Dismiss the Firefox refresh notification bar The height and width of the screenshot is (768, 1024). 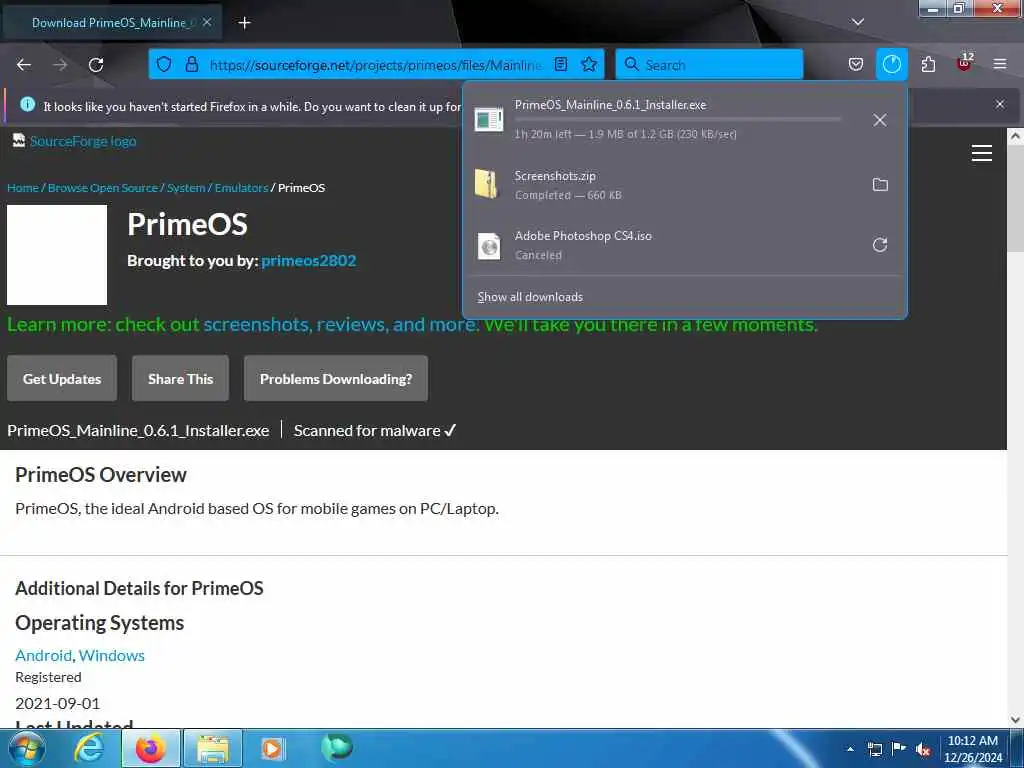pos(1000,104)
